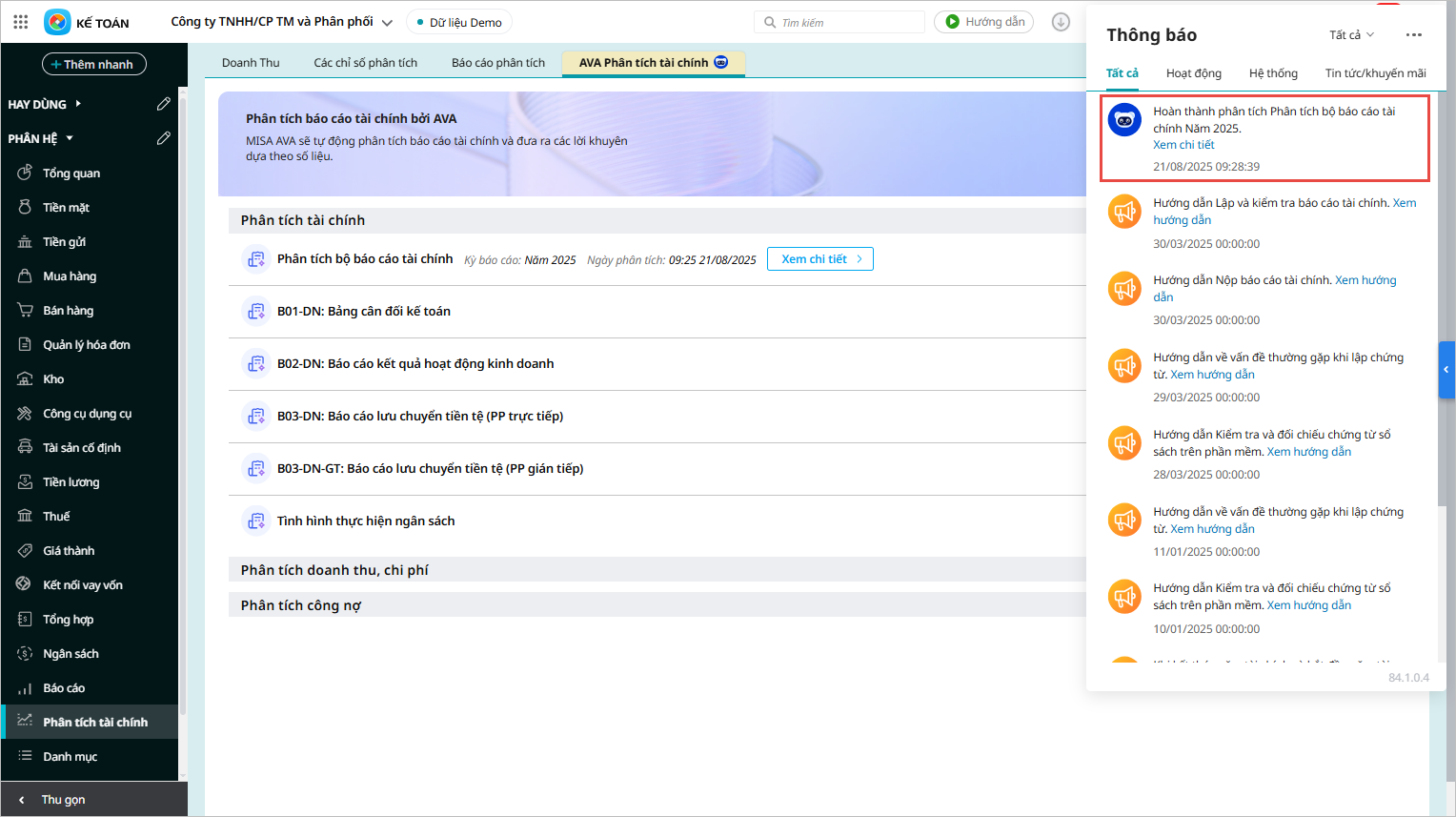Click the Thêm nhanh button

click(93, 64)
